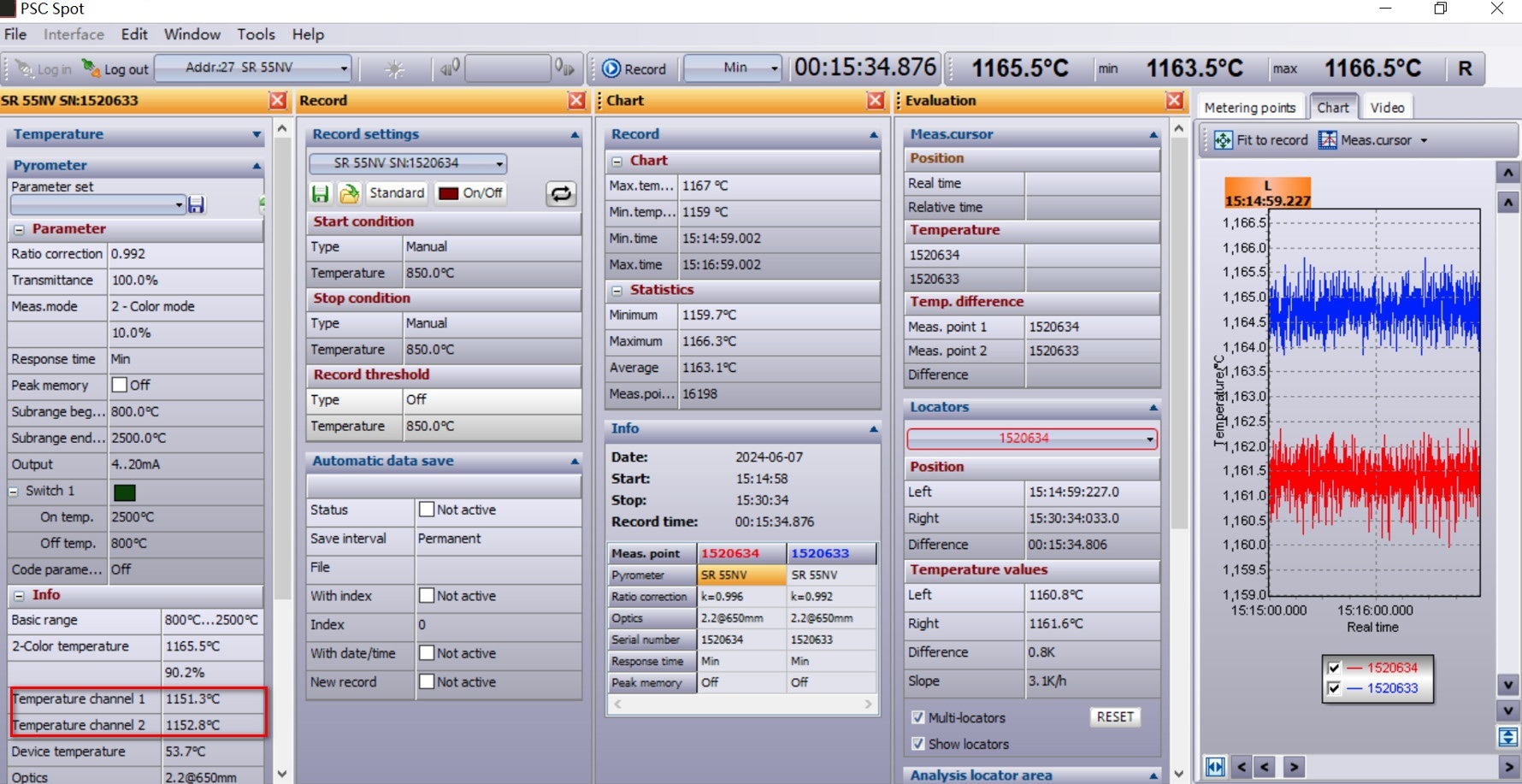Click Fit to record chart icon

(x=1224, y=140)
